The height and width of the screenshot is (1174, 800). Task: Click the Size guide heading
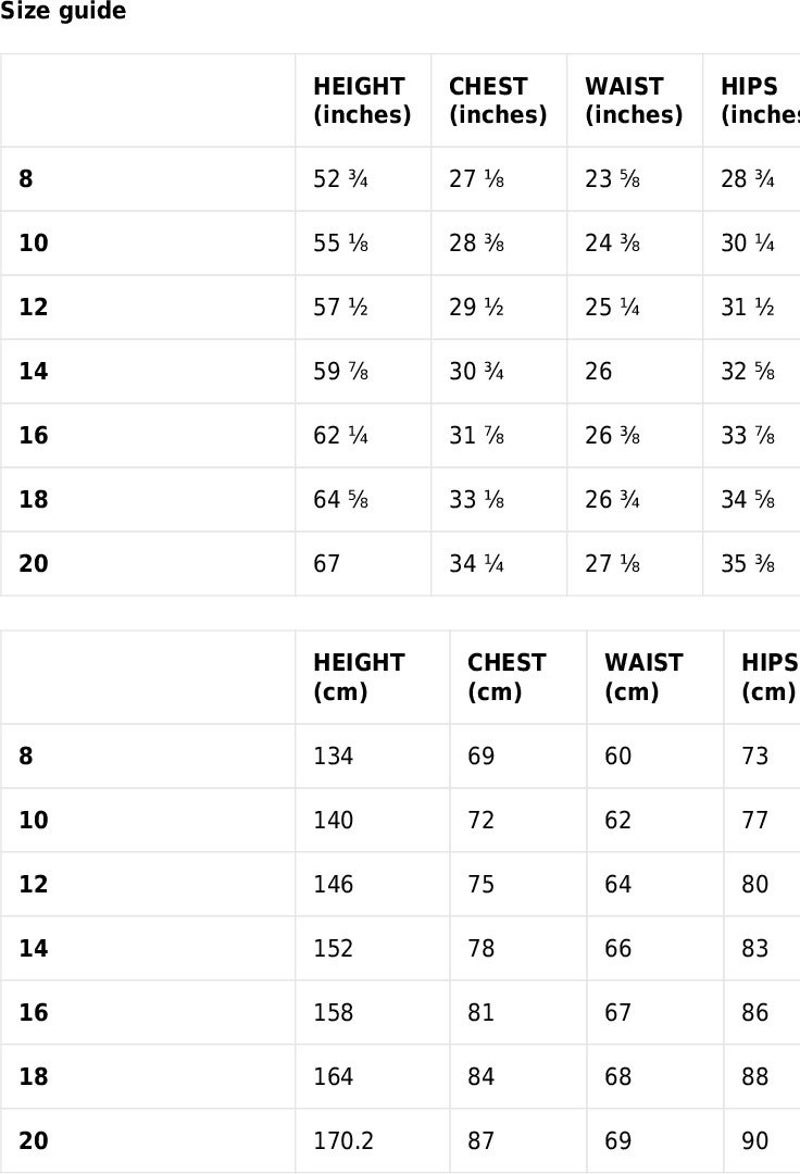[x=63, y=11]
